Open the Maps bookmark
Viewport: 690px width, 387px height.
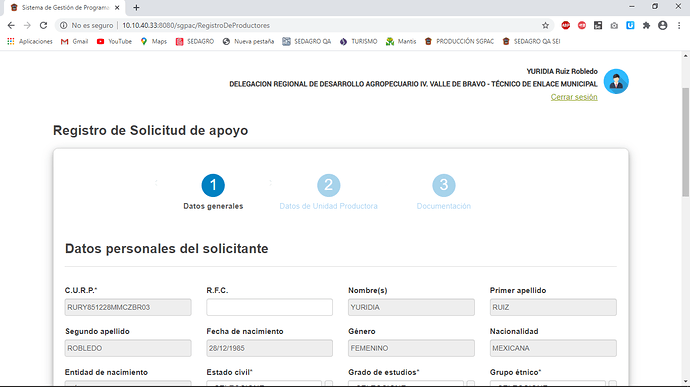click(154, 41)
